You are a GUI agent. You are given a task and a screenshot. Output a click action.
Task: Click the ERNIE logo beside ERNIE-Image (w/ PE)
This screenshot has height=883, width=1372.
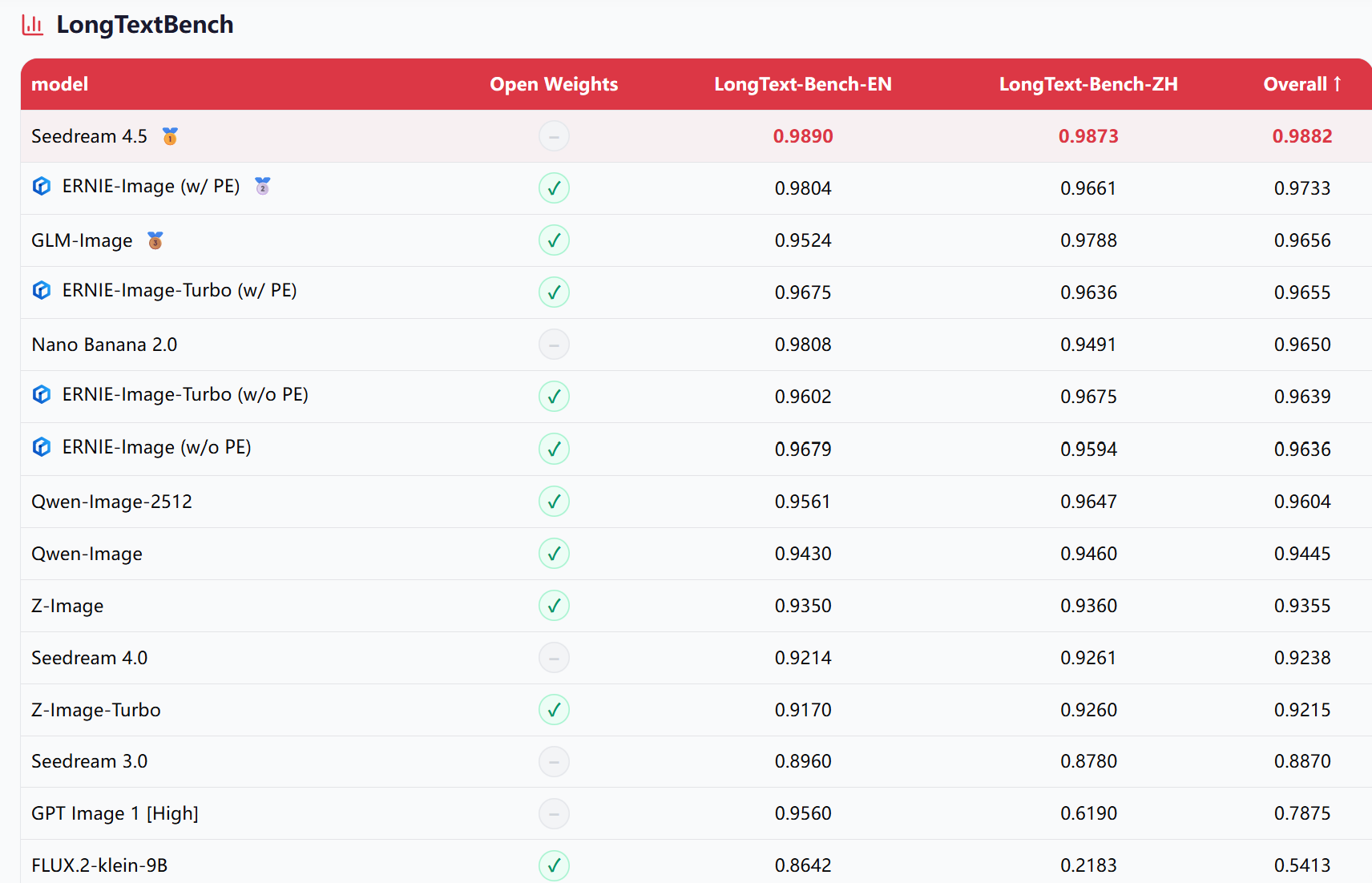tap(42, 186)
